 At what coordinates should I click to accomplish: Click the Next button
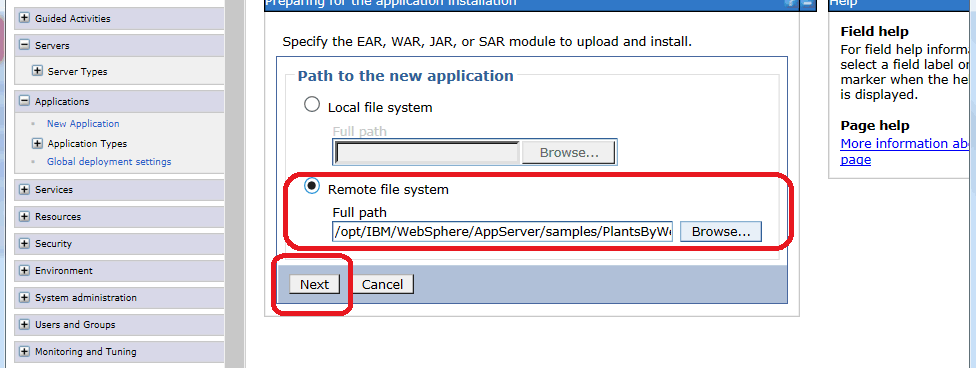click(x=314, y=285)
